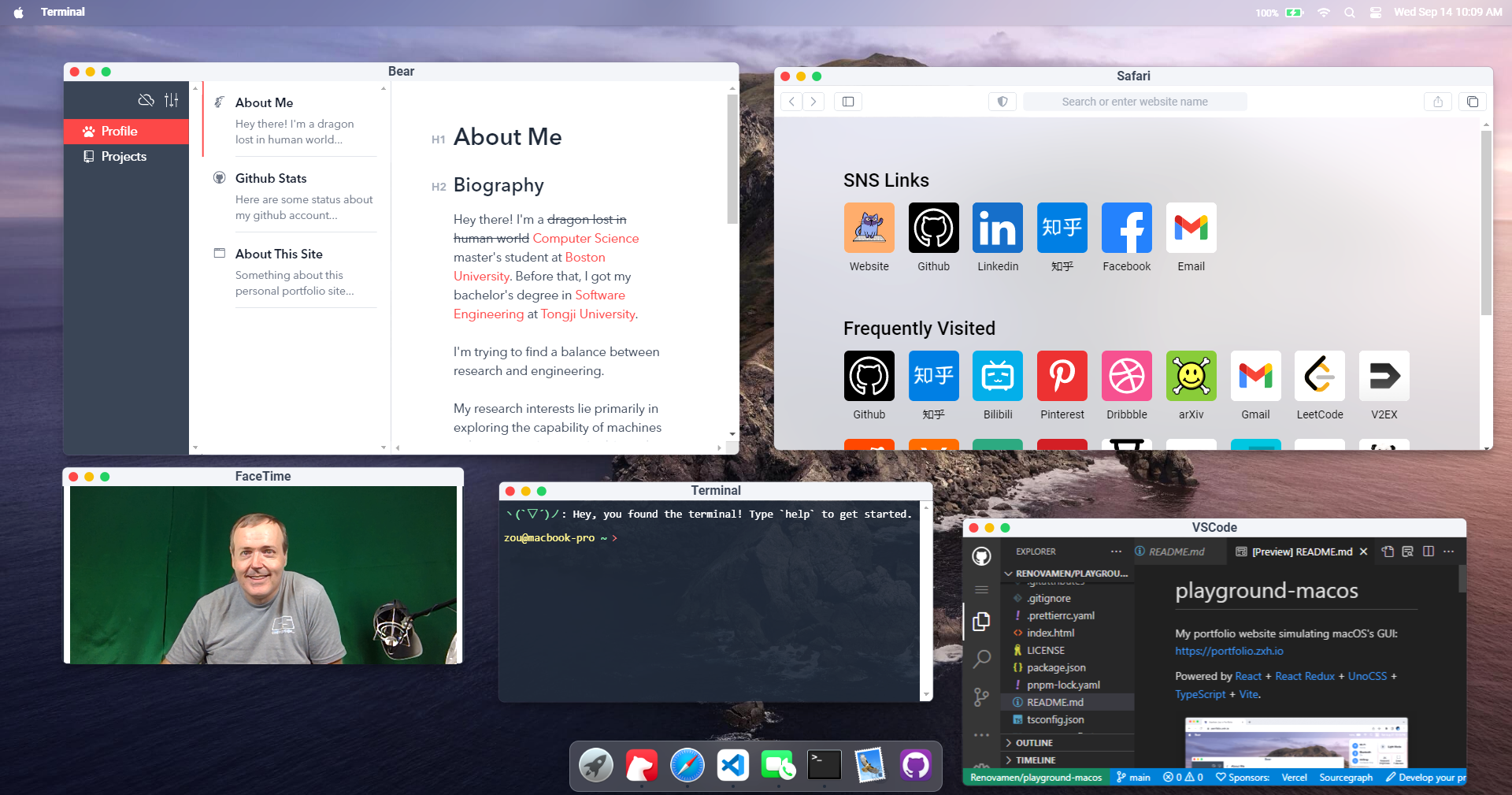Open the Linkedin shortcut in Safari
Screen dimensions: 1512x795
(x=998, y=228)
